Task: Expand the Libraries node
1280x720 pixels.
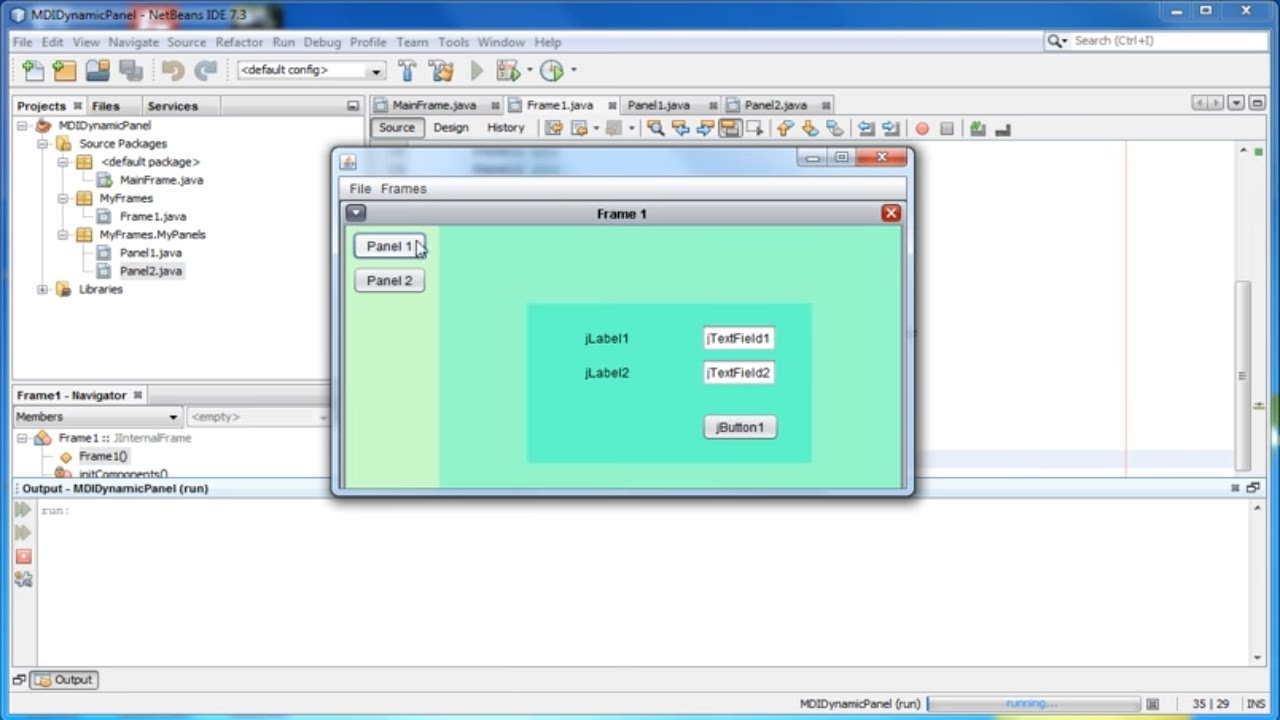Action: click(43, 290)
